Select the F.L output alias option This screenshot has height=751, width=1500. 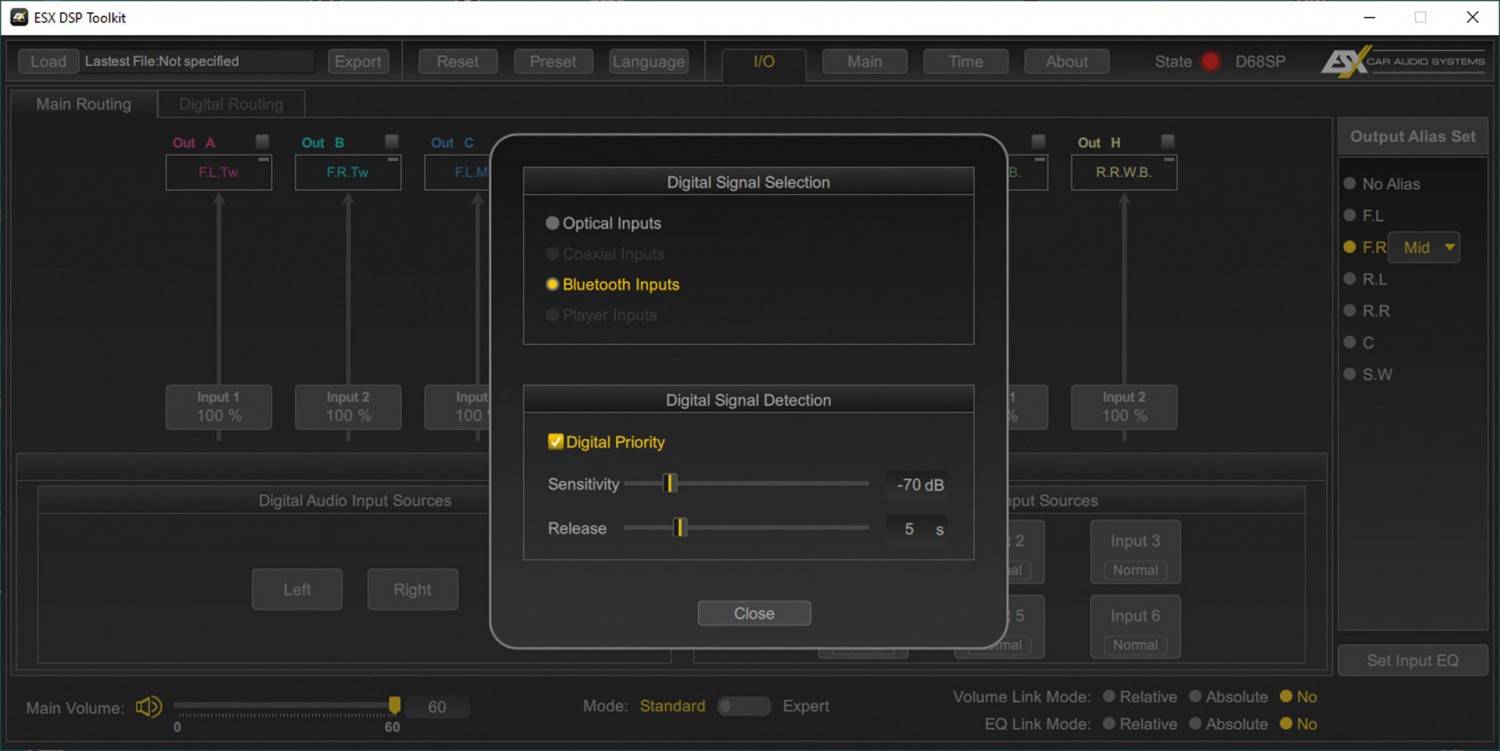click(x=1364, y=215)
